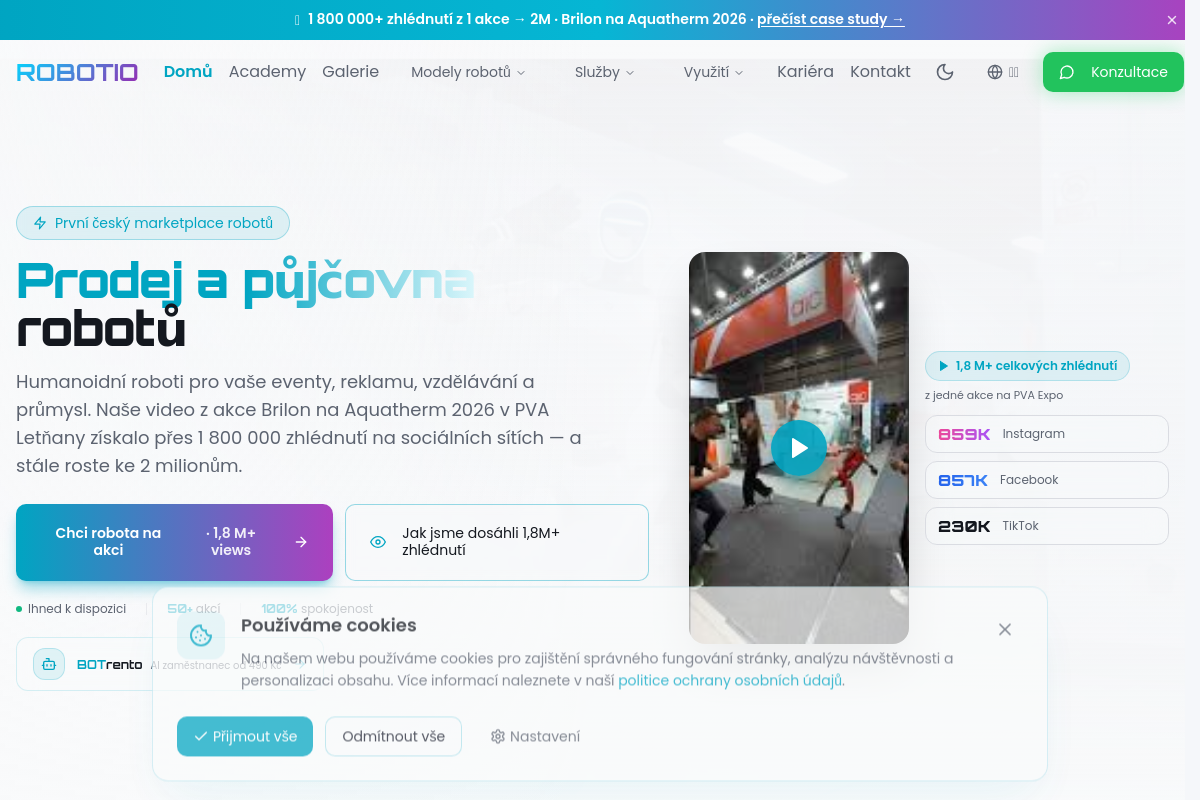The width and height of the screenshot is (1200, 800).
Task: Open the Academy page
Action: click(x=267, y=72)
